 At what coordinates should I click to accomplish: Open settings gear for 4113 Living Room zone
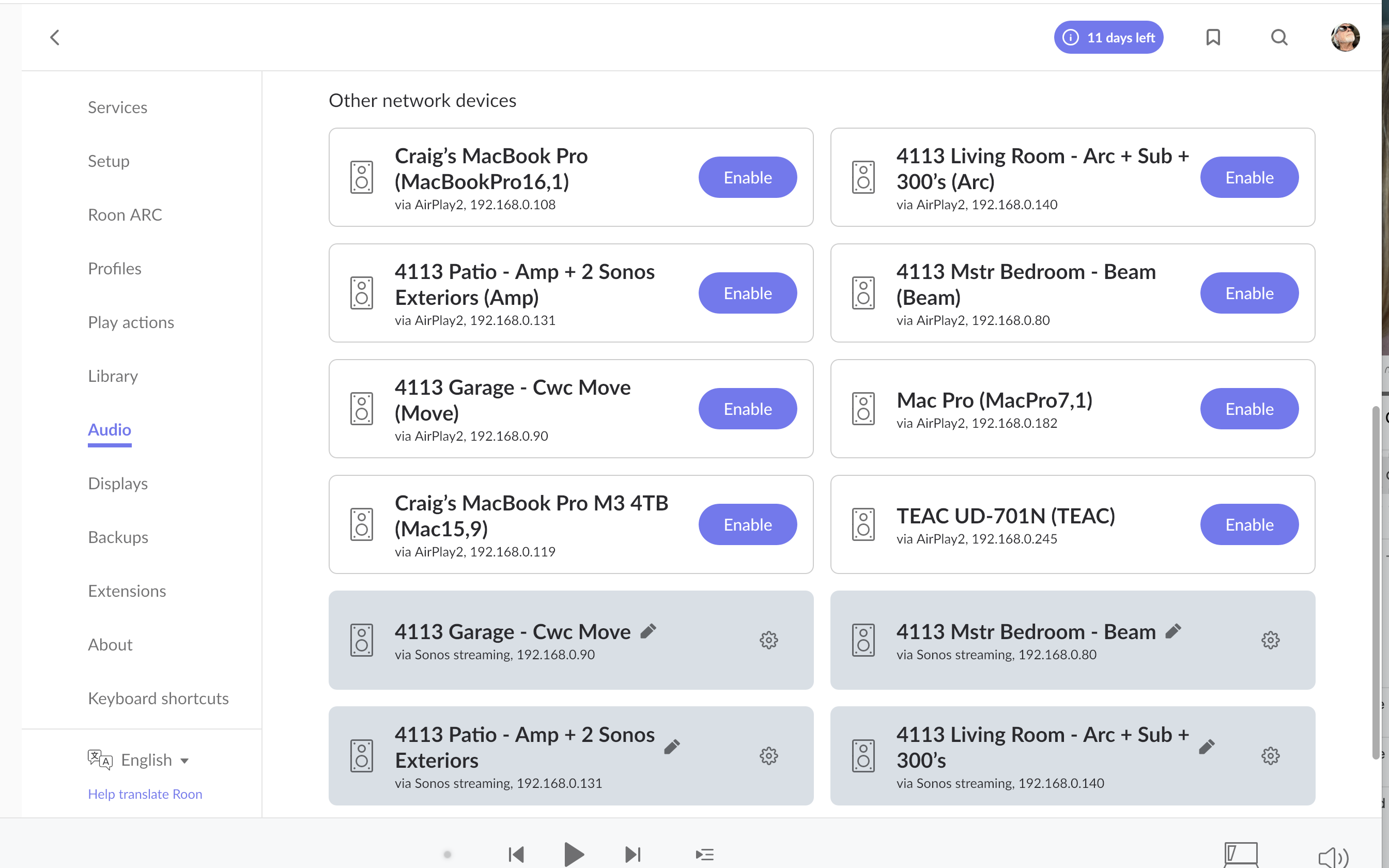coord(1270,755)
